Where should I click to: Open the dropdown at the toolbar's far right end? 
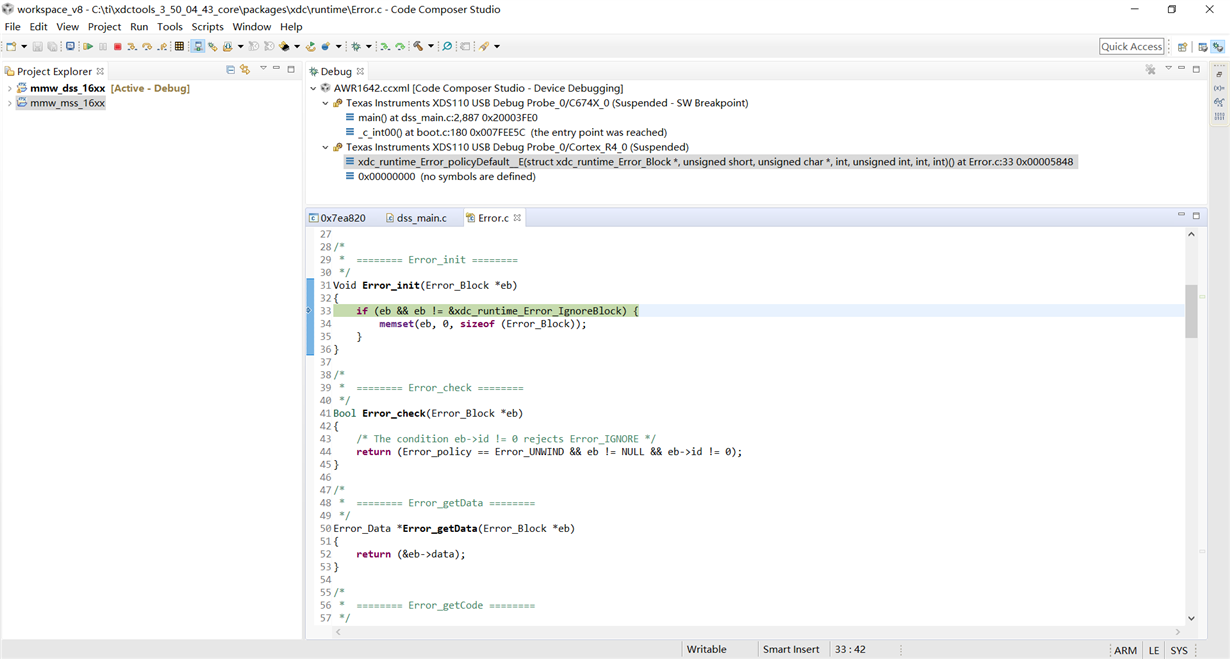click(497, 46)
